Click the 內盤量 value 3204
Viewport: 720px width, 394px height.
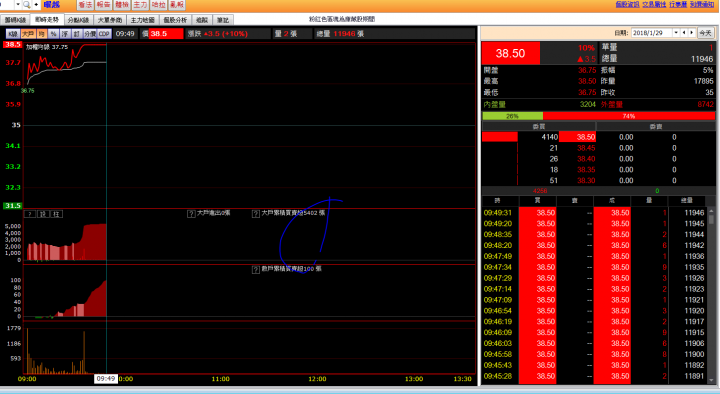pos(588,104)
